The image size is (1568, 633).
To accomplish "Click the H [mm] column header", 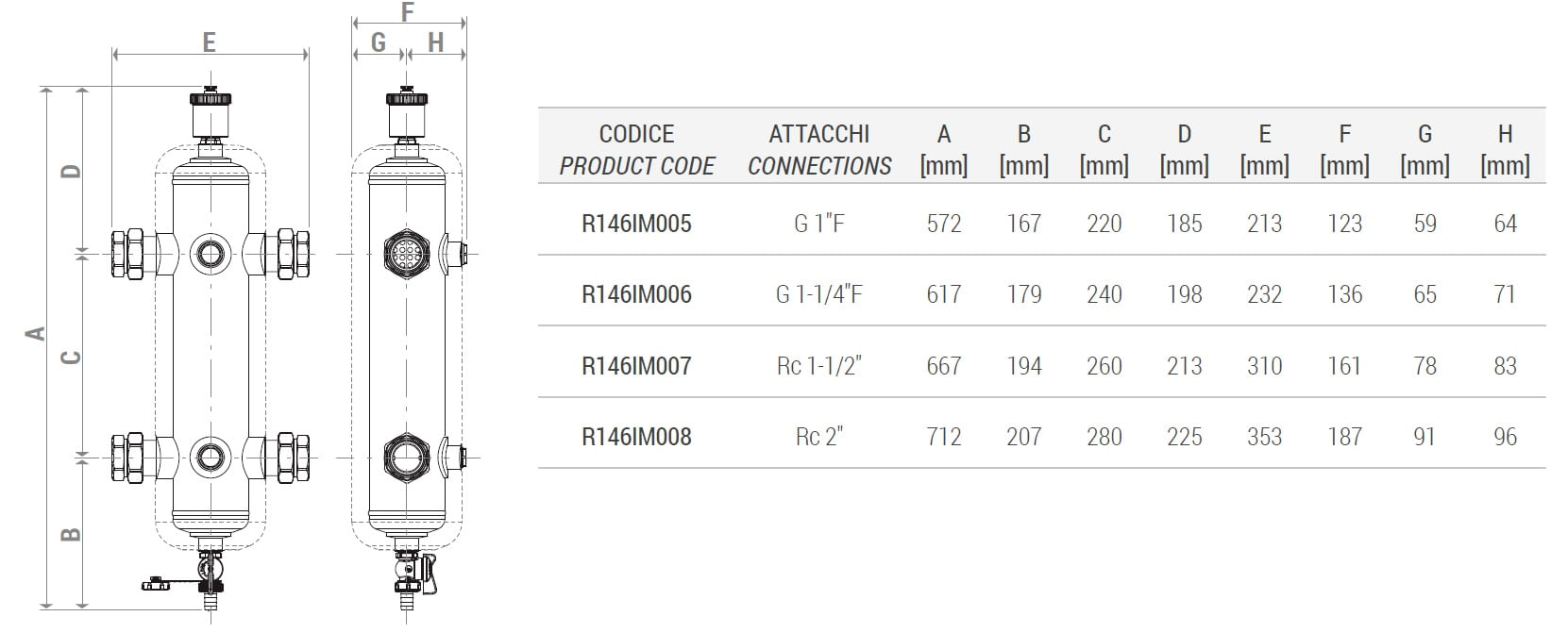I will pos(1505,150).
